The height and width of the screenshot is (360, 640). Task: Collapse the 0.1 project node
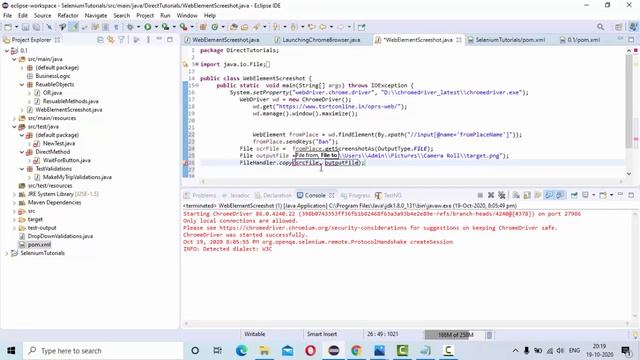point(7,51)
